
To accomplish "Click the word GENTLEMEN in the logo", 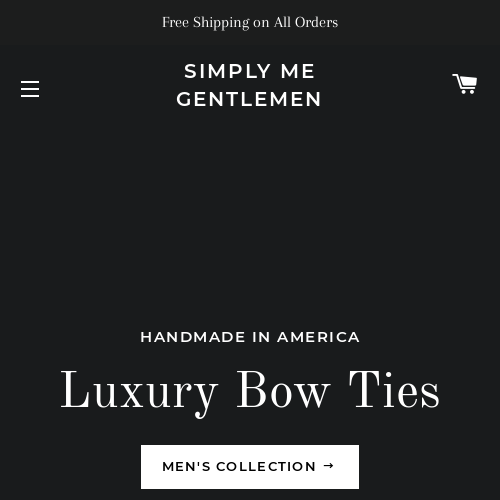I will point(249,99).
